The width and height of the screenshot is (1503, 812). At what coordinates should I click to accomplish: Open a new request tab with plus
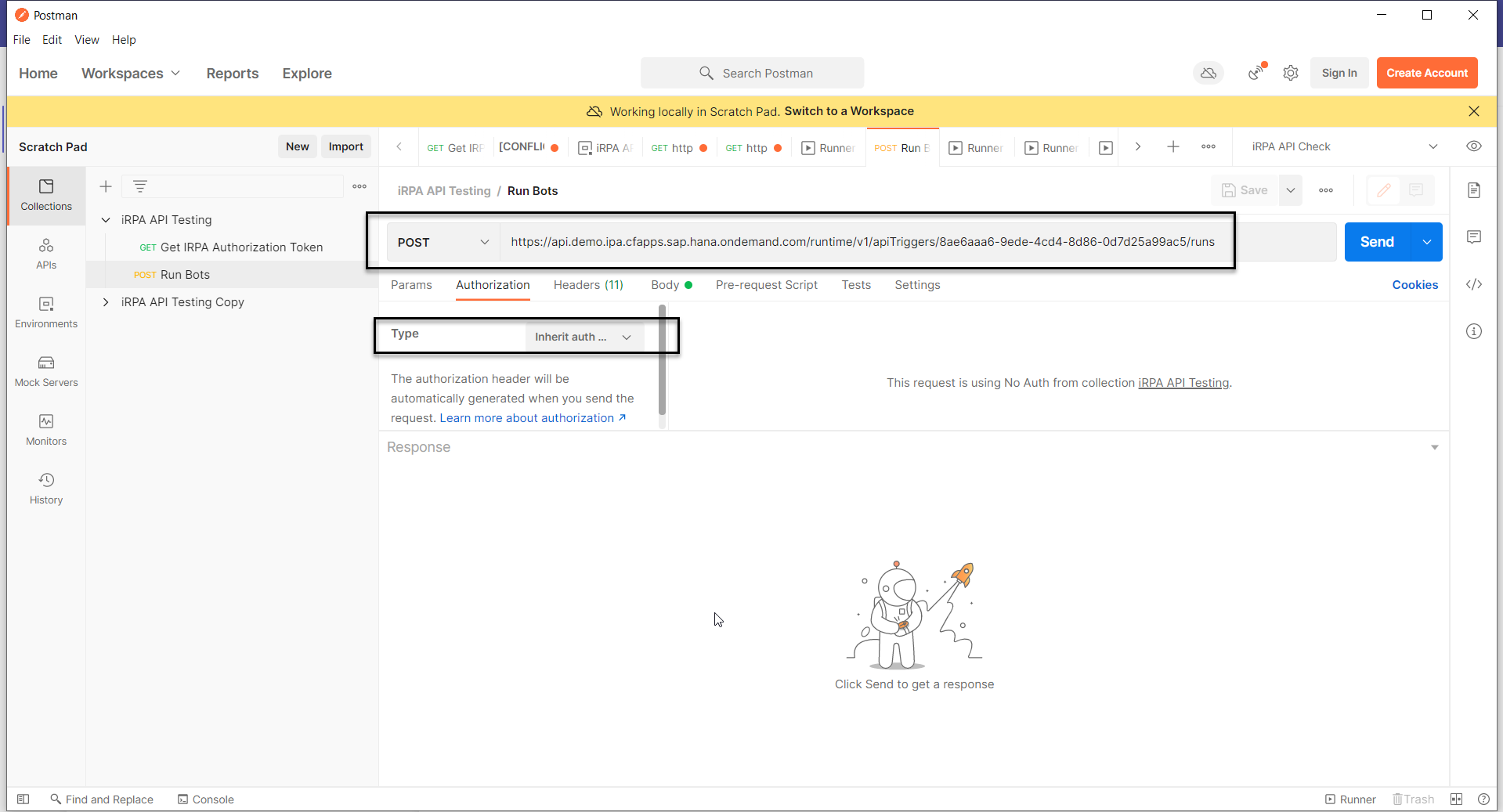(1173, 146)
